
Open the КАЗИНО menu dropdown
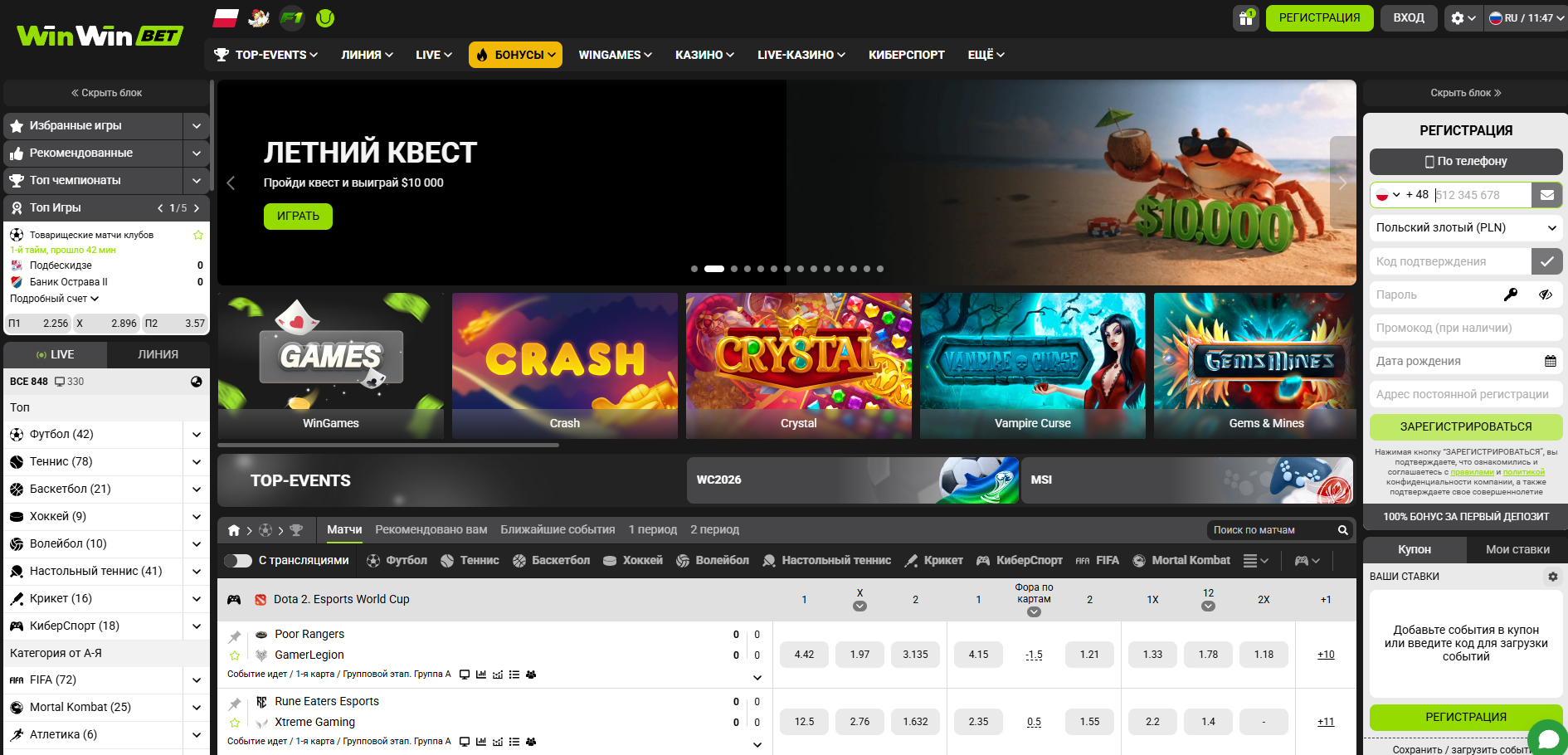coord(704,55)
